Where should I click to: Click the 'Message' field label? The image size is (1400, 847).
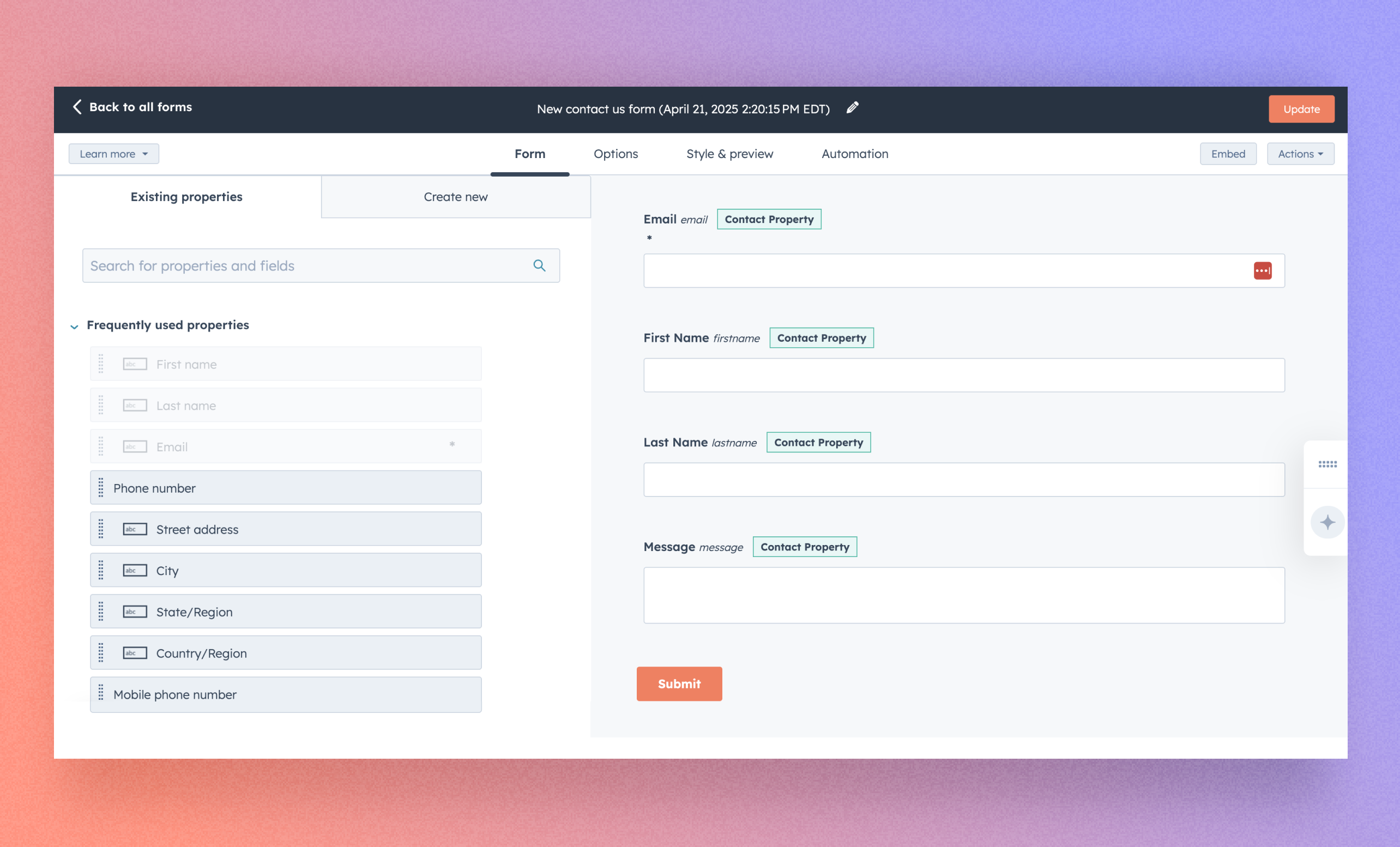(x=669, y=547)
